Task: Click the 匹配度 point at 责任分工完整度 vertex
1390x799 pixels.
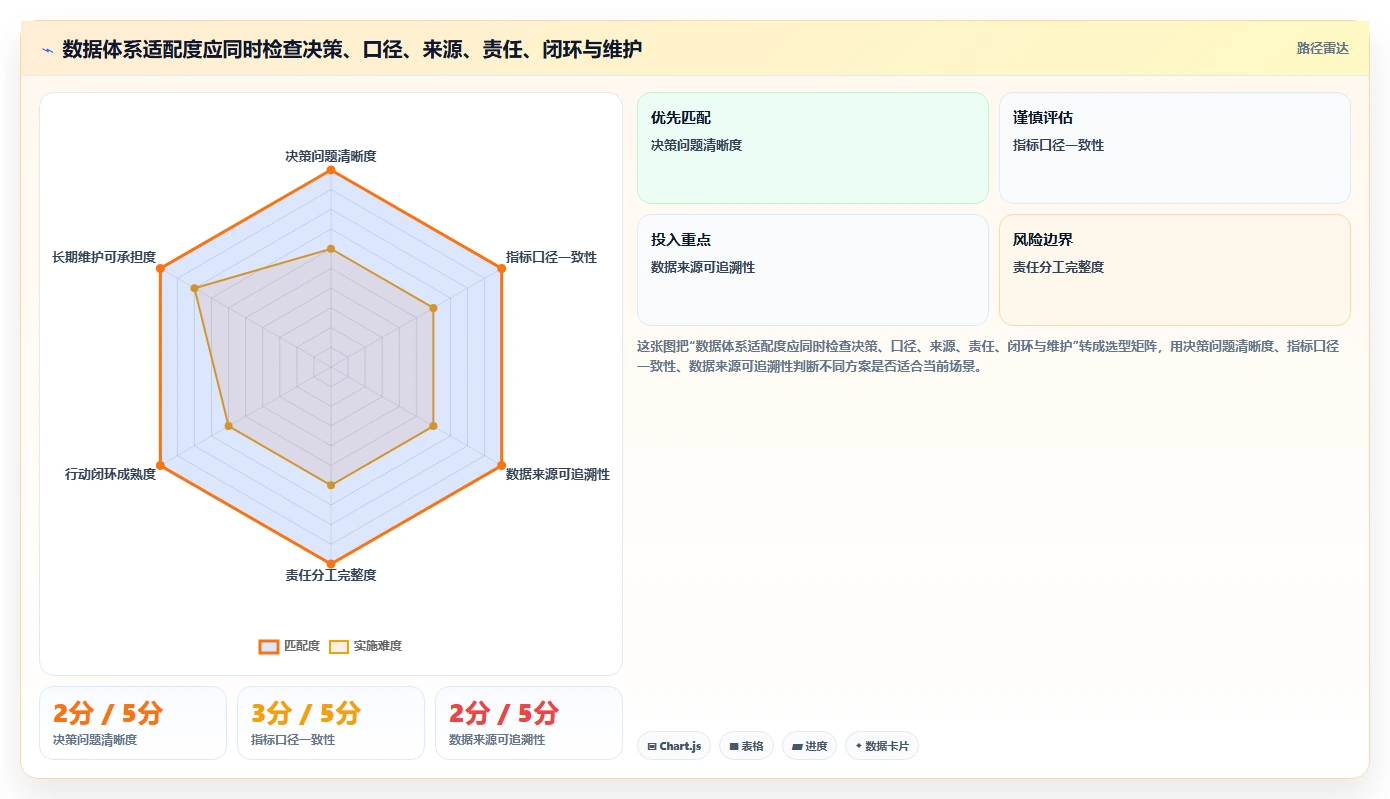Action: click(331, 563)
